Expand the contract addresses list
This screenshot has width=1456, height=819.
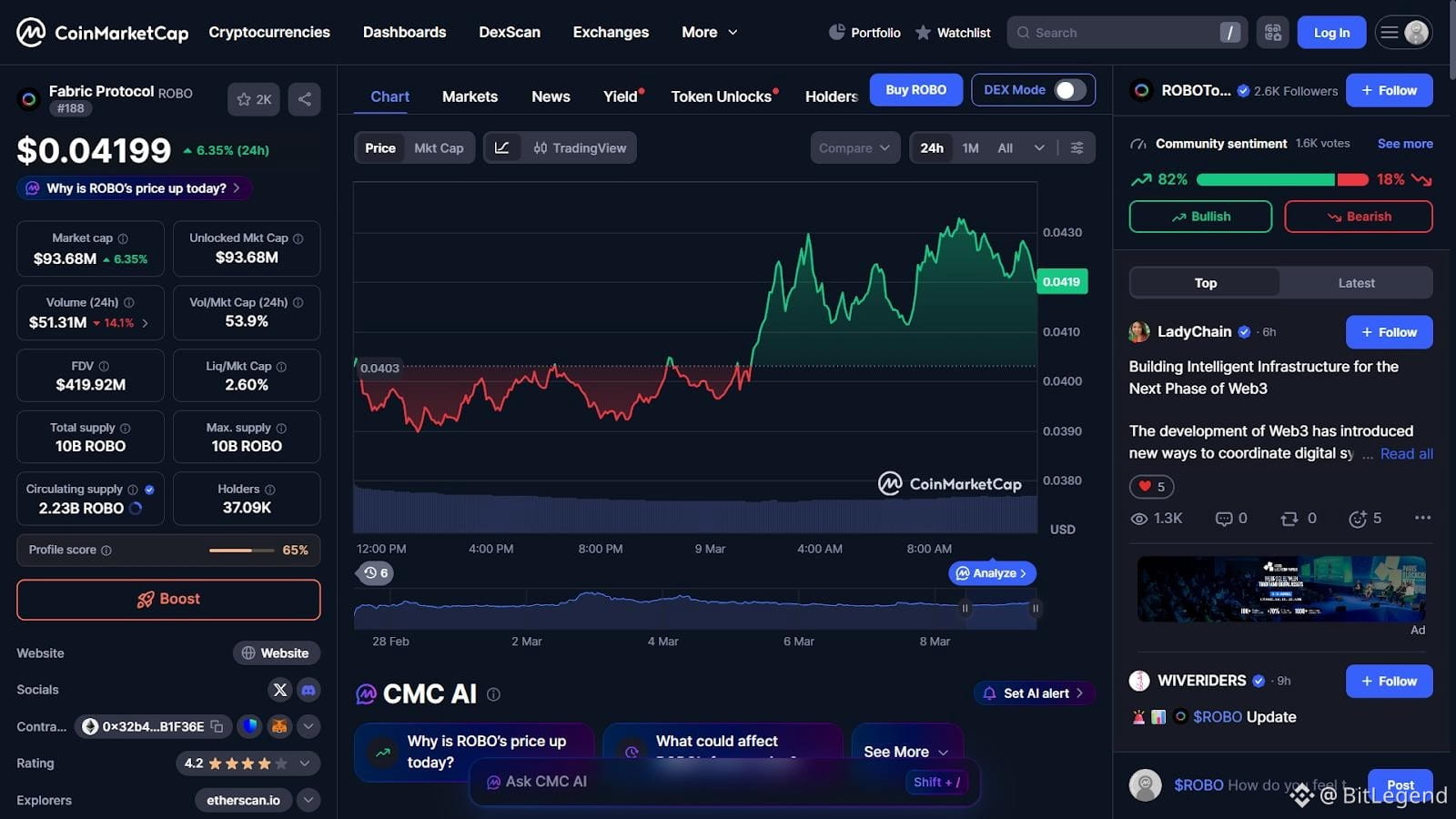pyautogui.click(x=308, y=726)
